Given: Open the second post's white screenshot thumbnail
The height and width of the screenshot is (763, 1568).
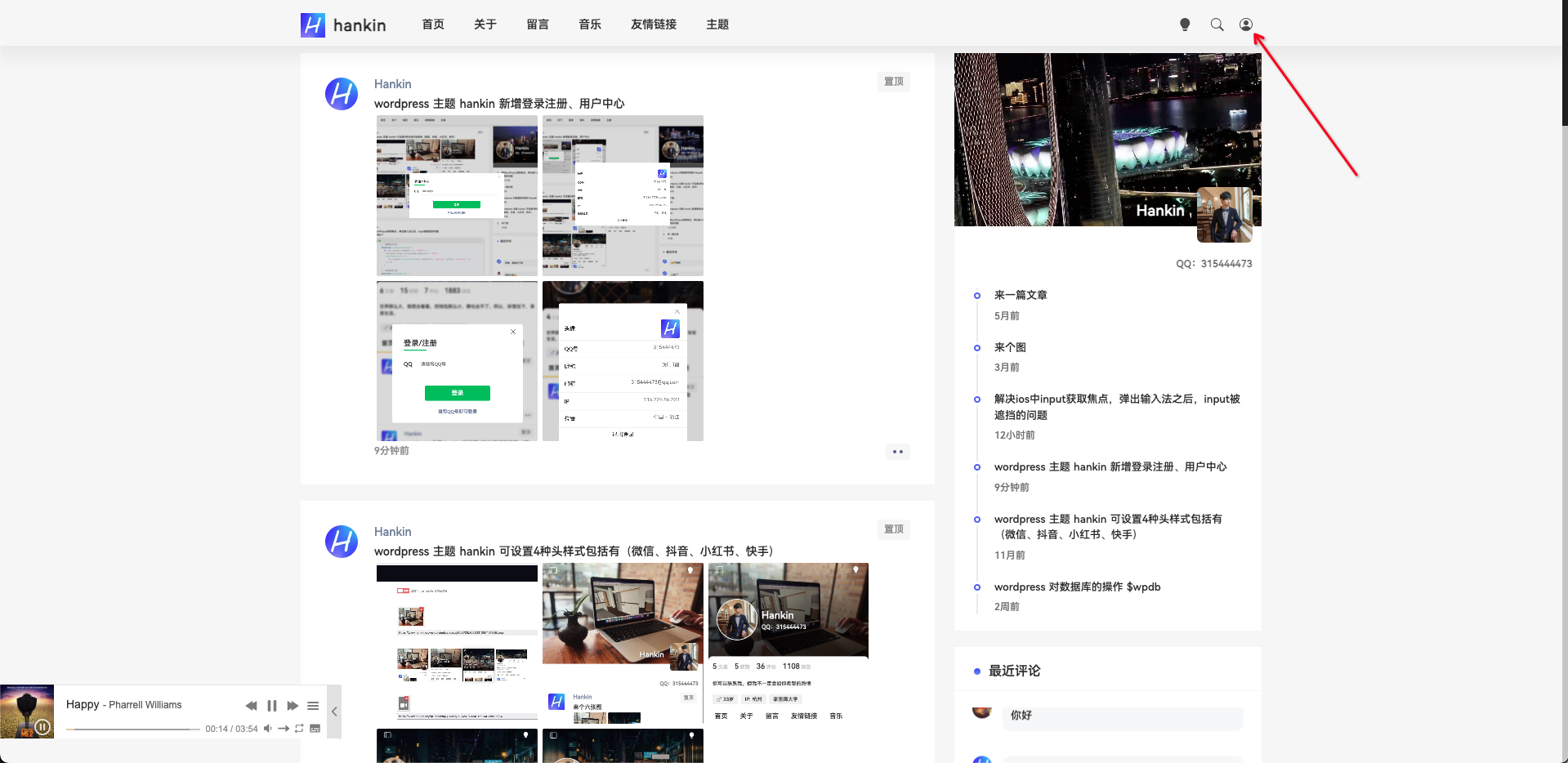Looking at the screenshot, I should [x=457, y=643].
